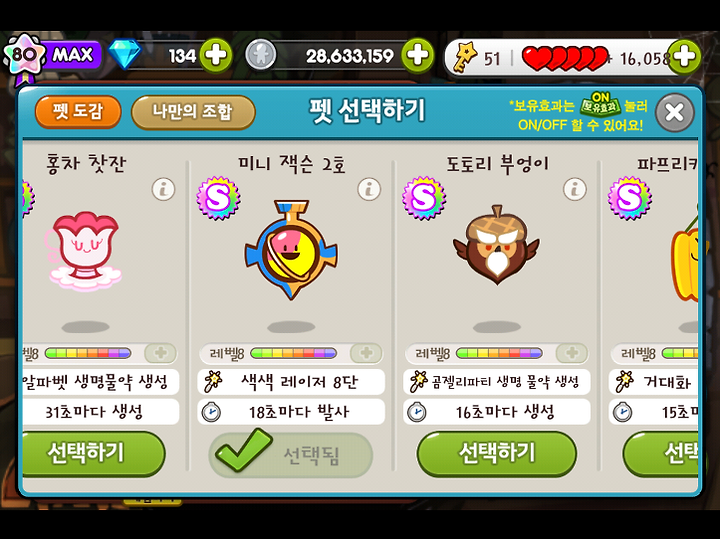Add more hearts with green plus
The image size is (720, 539).
684,56
